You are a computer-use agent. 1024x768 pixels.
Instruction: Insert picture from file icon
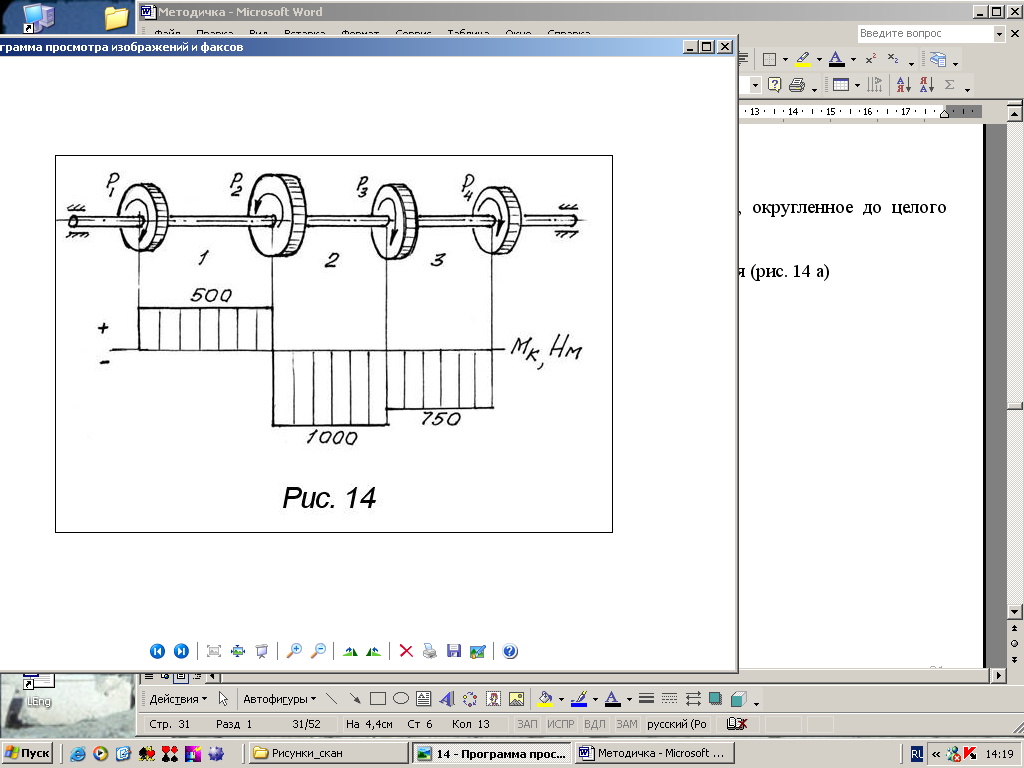pyautogui.click(x=516, y=699)
